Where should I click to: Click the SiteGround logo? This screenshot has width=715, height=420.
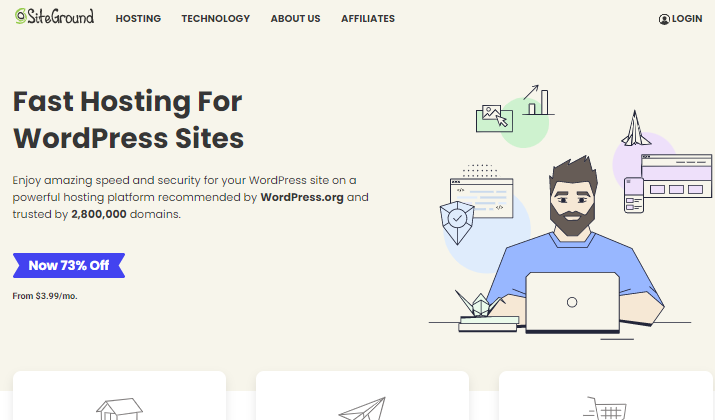point(54,16)
